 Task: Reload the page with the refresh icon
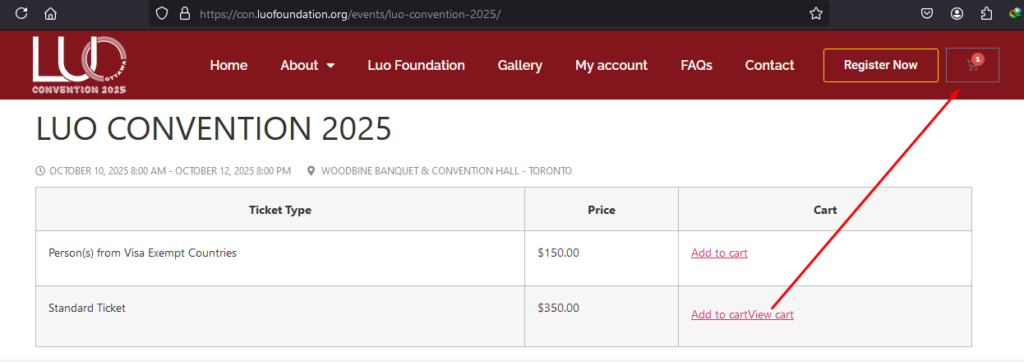pos(21,13)
